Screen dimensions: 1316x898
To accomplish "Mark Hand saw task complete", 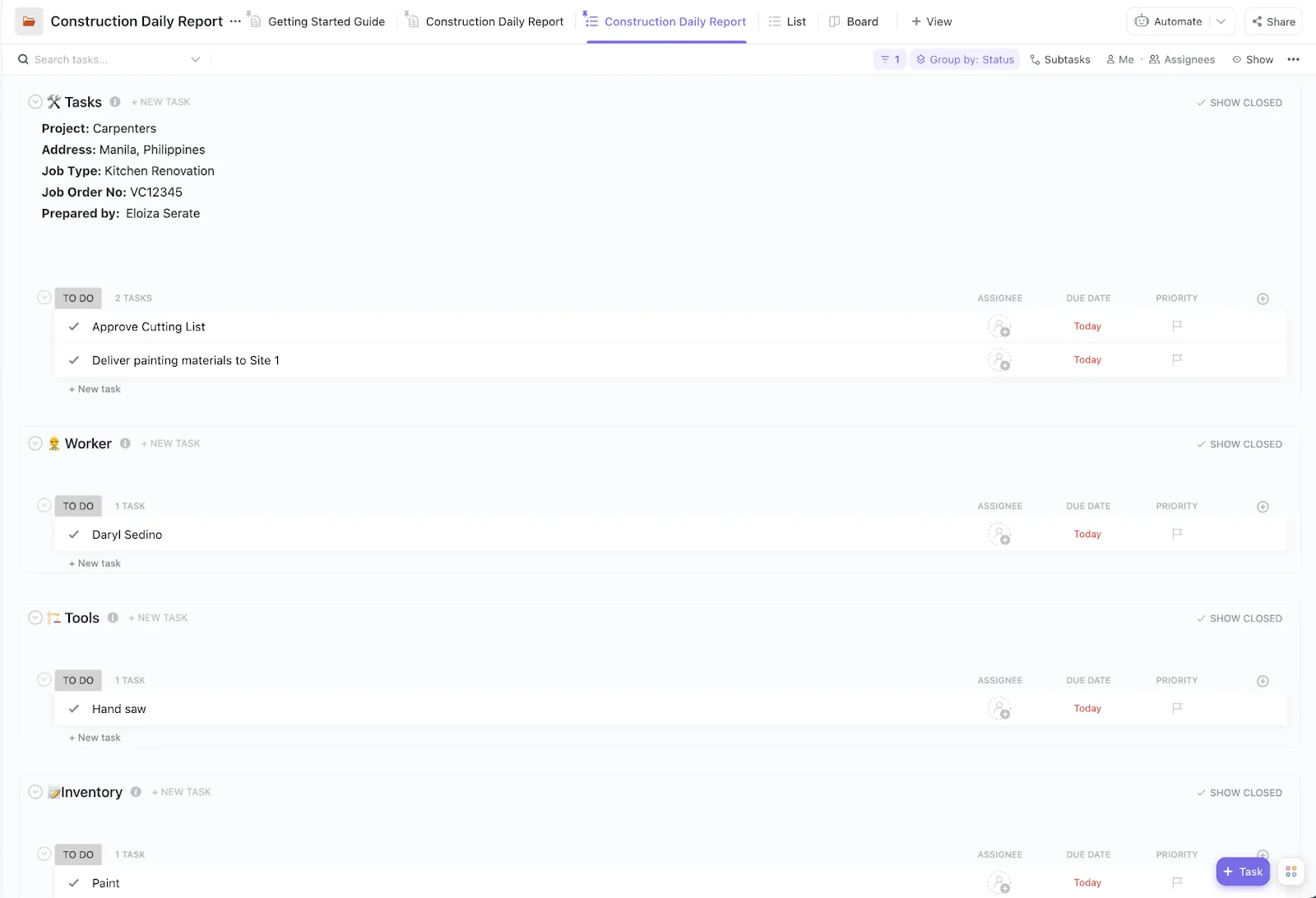I will pos(74,709).
